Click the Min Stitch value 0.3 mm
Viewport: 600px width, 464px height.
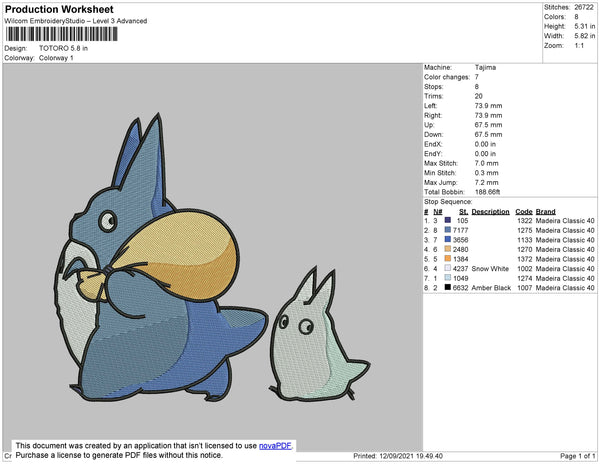[x=486, y=173]
